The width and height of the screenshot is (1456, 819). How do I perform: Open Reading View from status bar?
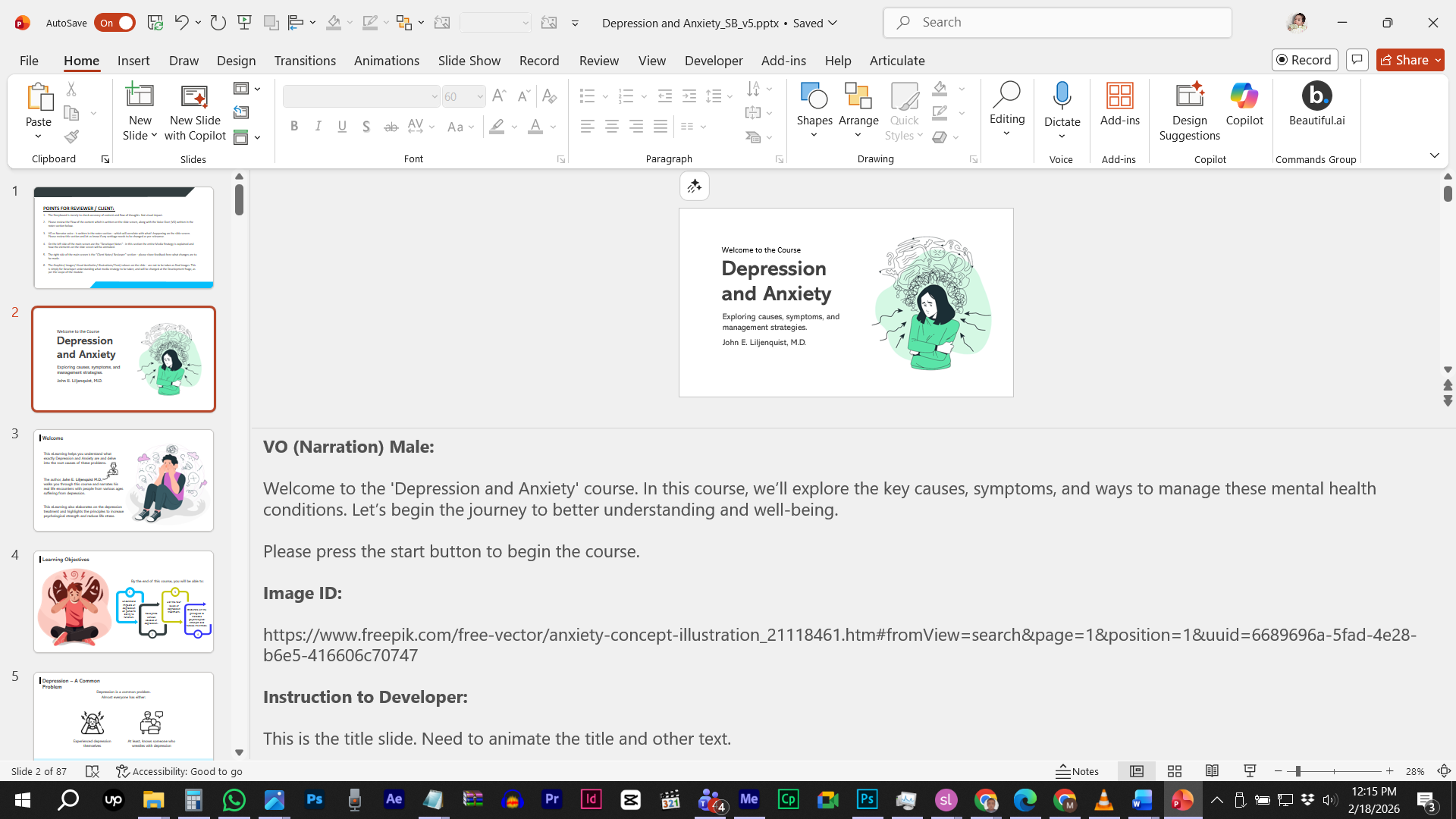[1212, 771]
